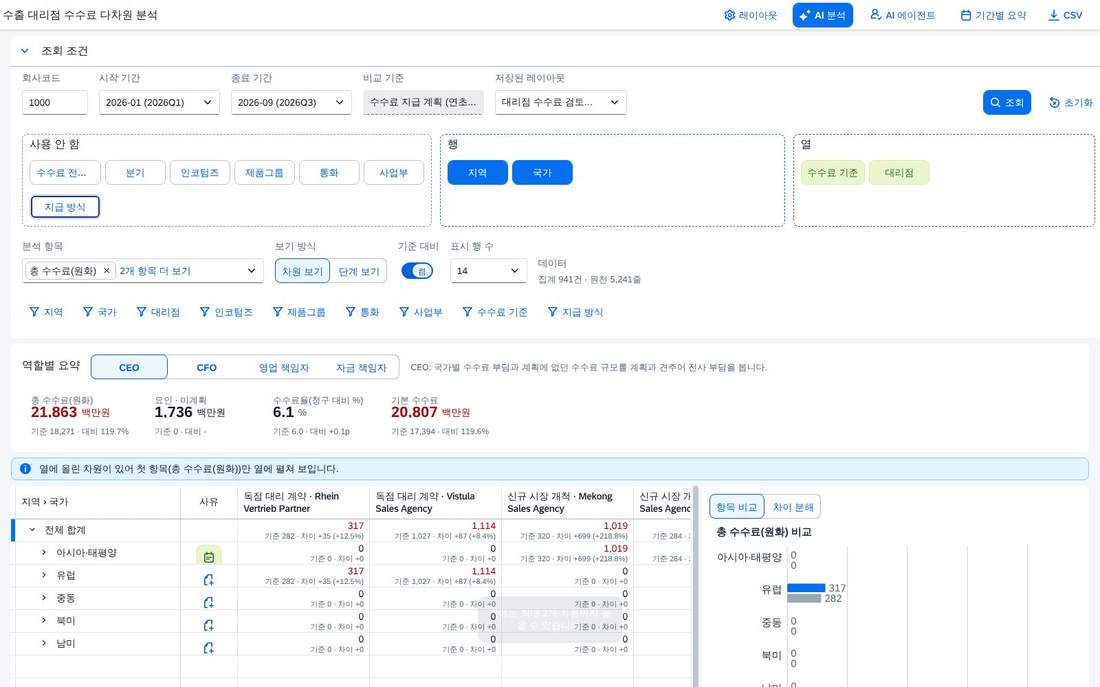
Task: Toggle the 지역 row dimension chip
Action: coord(478,173)
